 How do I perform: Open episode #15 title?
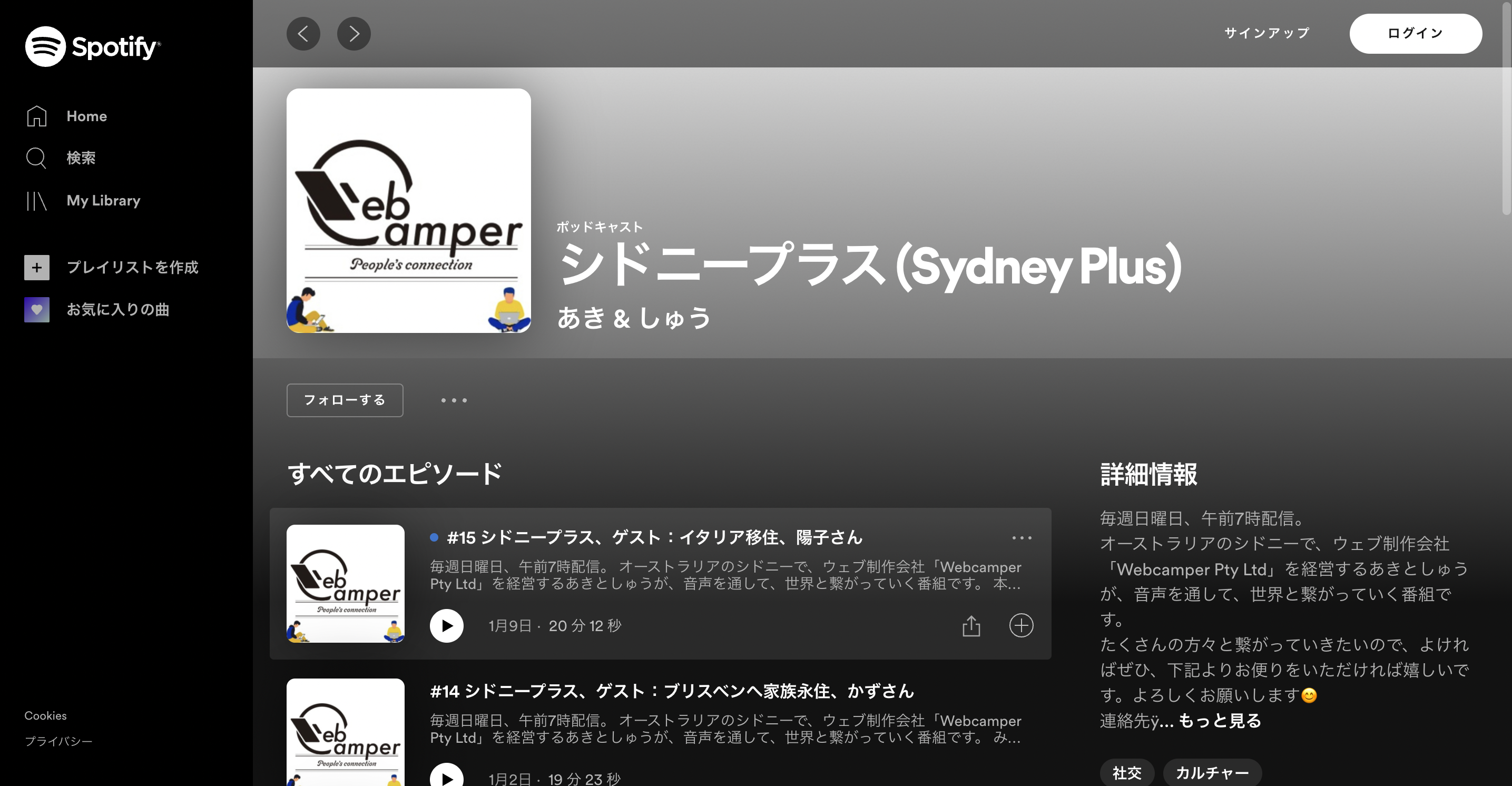pyautogui.click(x=654, y=537)
